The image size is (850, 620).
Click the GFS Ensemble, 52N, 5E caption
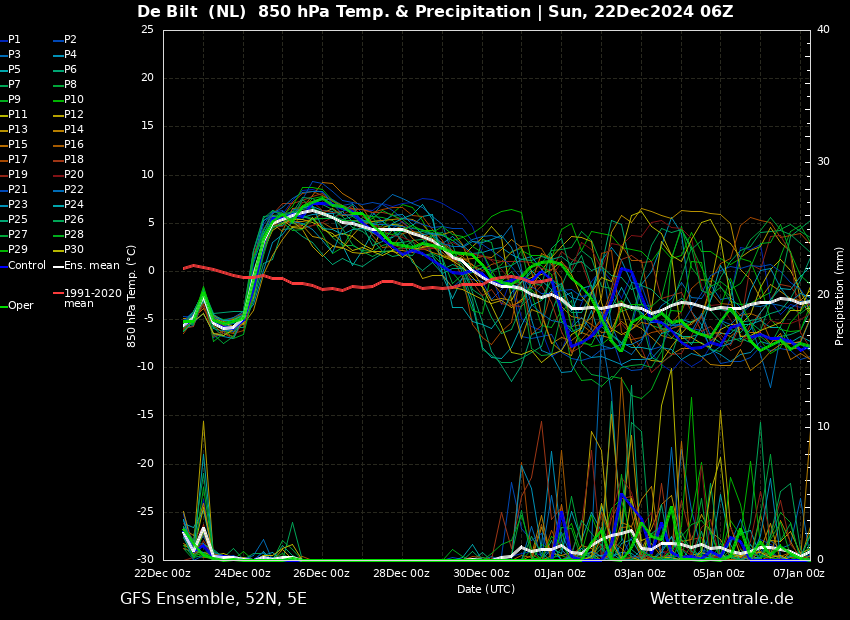(213, 599)
